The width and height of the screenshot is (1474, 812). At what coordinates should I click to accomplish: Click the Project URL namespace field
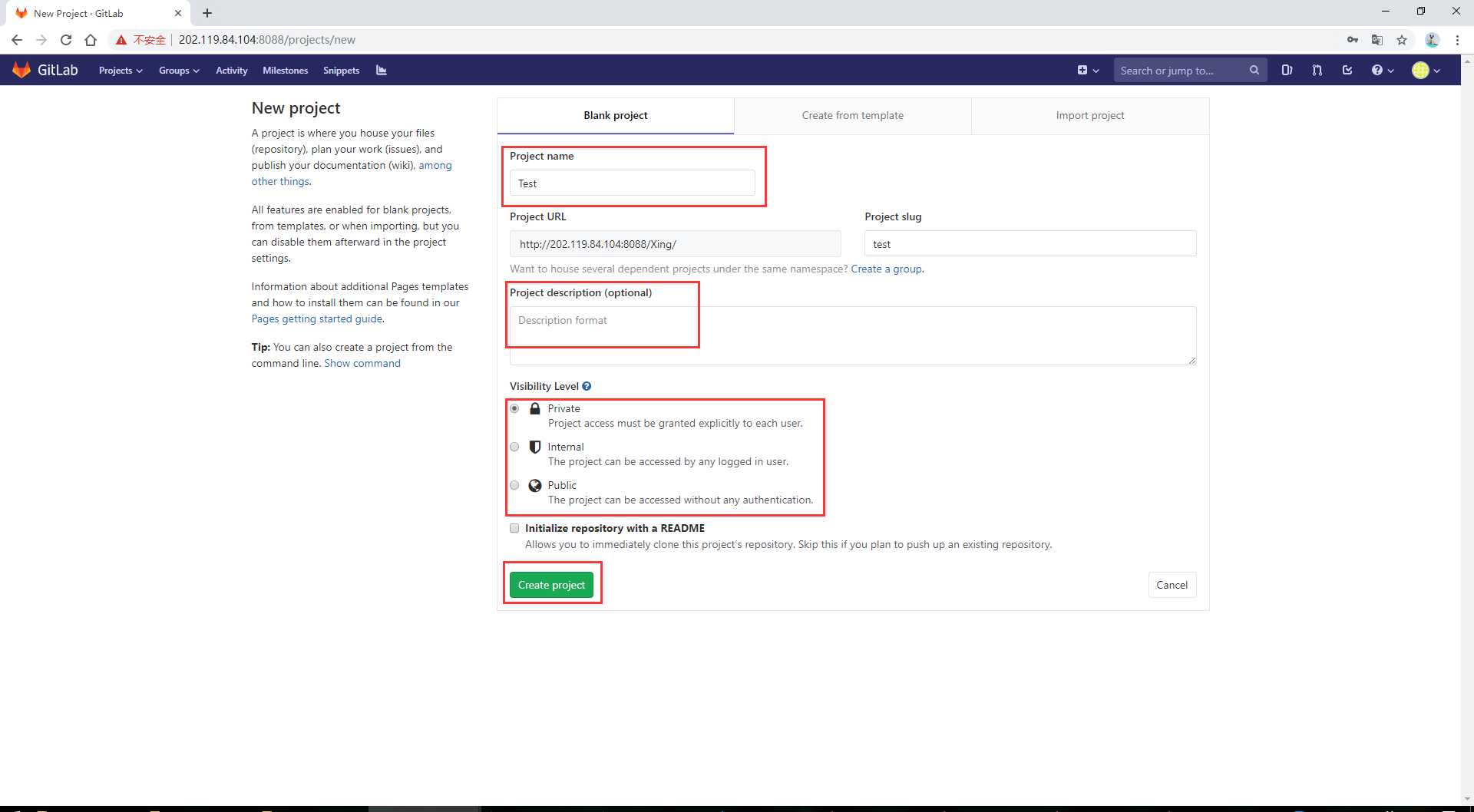[x=676, y=244]
